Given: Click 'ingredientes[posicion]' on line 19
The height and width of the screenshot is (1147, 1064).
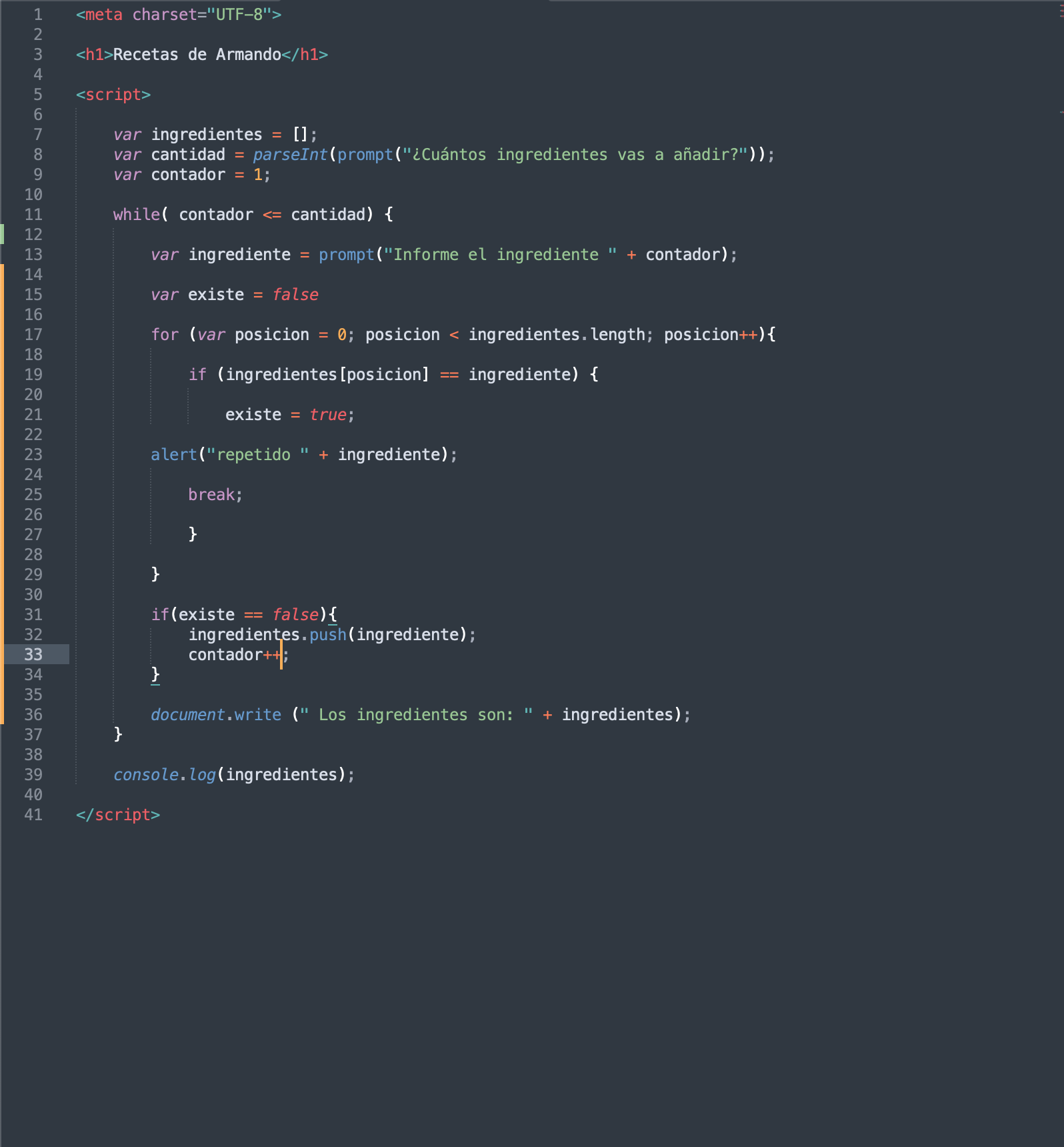Looking at the screenshot, I should pyautogui.click(x=327, y=375).
